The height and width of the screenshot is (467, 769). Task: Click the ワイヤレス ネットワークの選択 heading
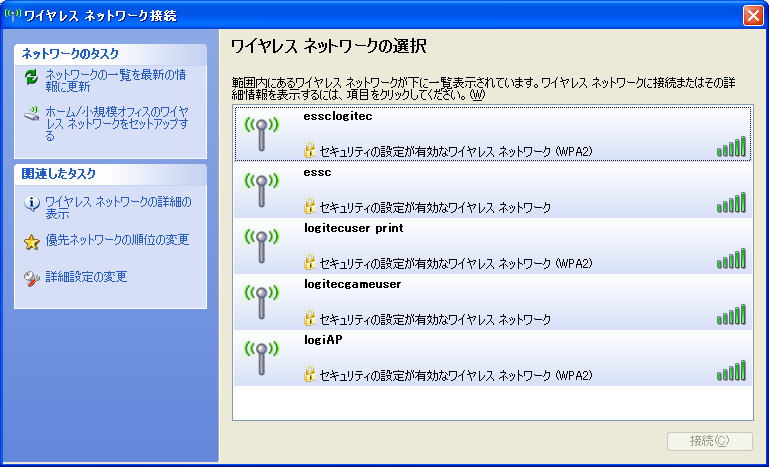(329, 47)
